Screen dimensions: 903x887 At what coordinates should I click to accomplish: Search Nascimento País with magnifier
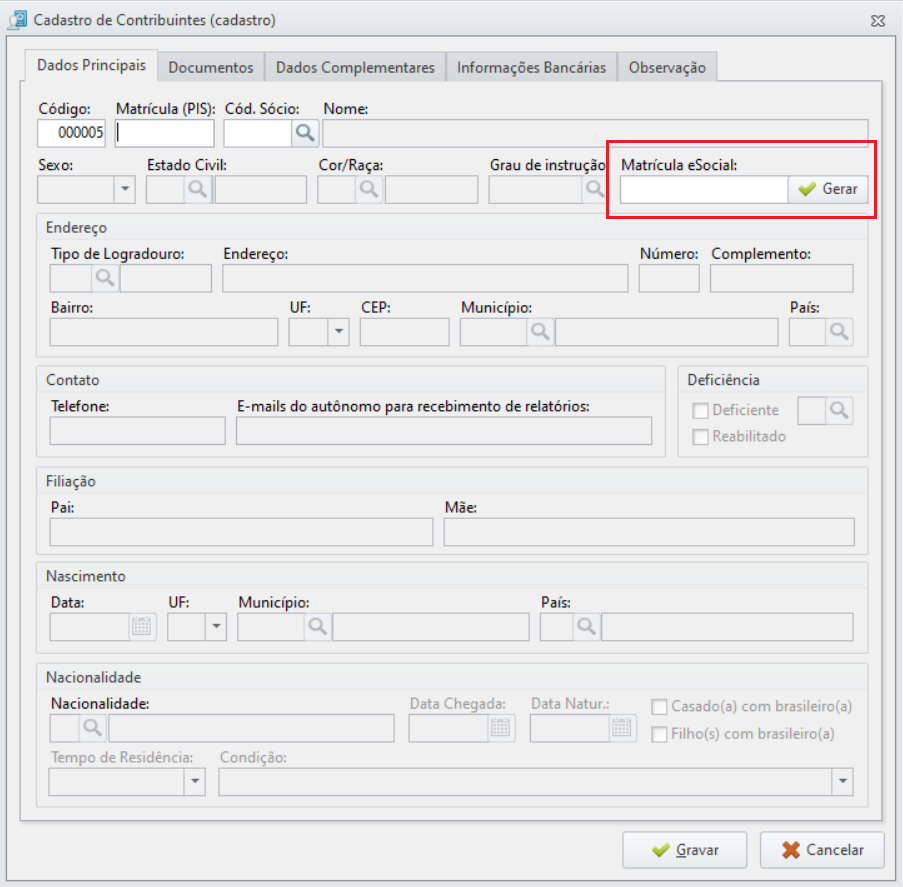pyautogui.click(x=586, y=627)
